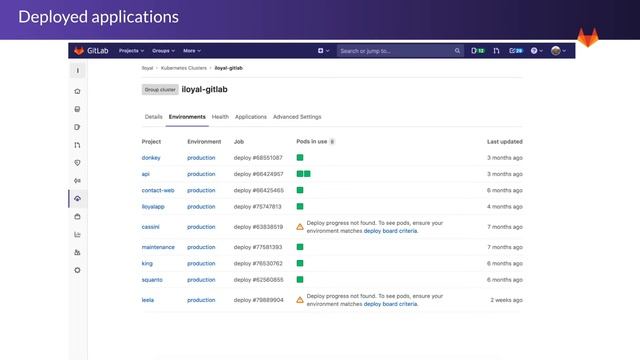Open the api project link
The image size is (640, 360).
(146, 174)
